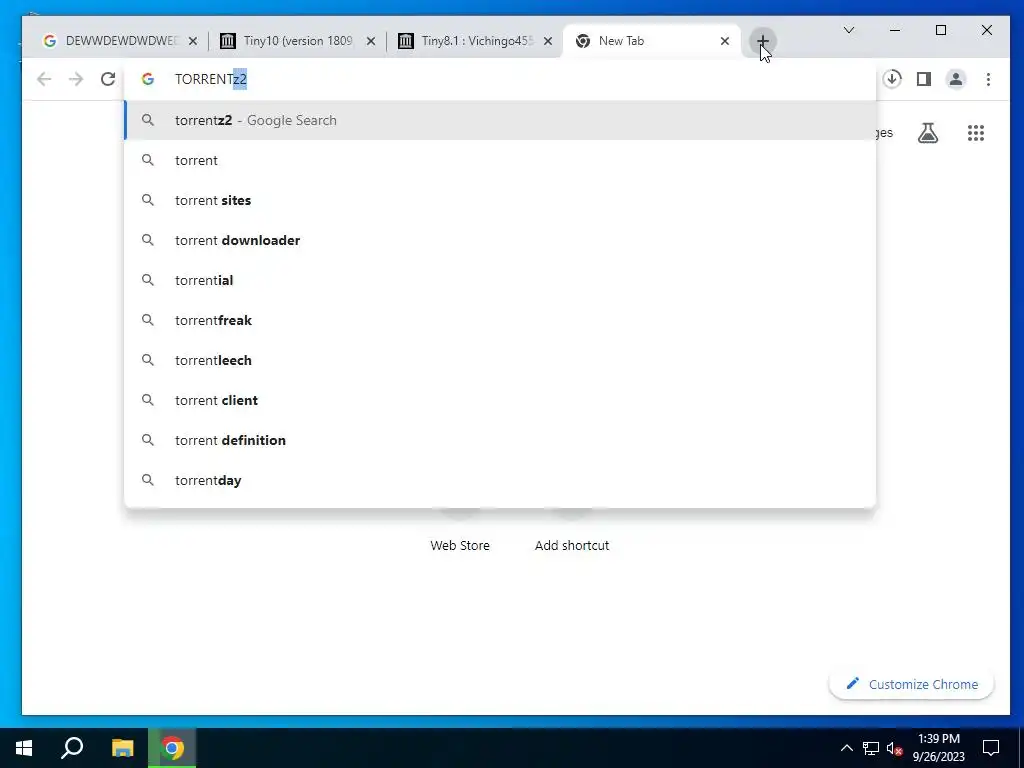Open Customize Chrome
The width and height of the screenshot is (1024, 768).
pos(911,684)
